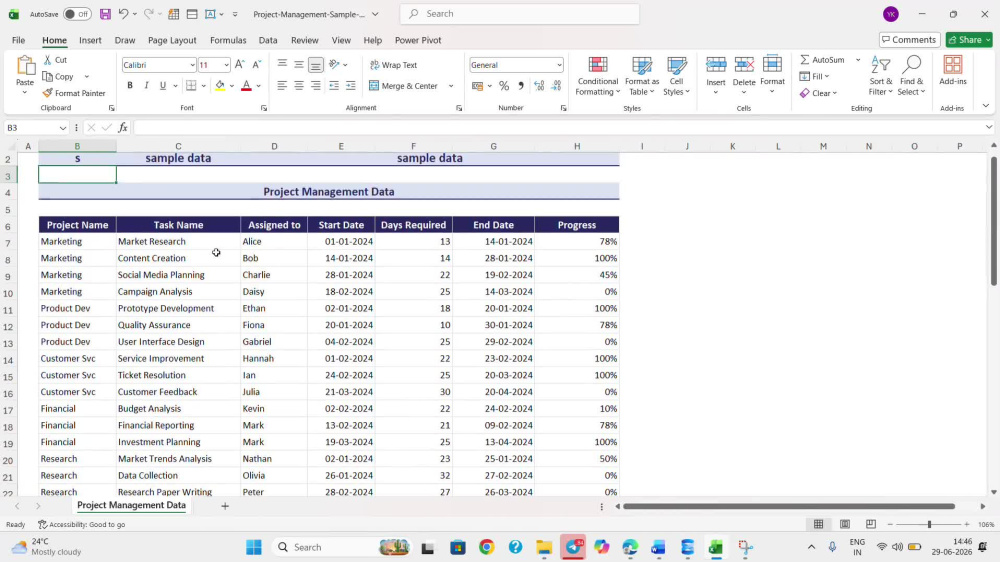Apply the Font Color A icon

(246, 85)
